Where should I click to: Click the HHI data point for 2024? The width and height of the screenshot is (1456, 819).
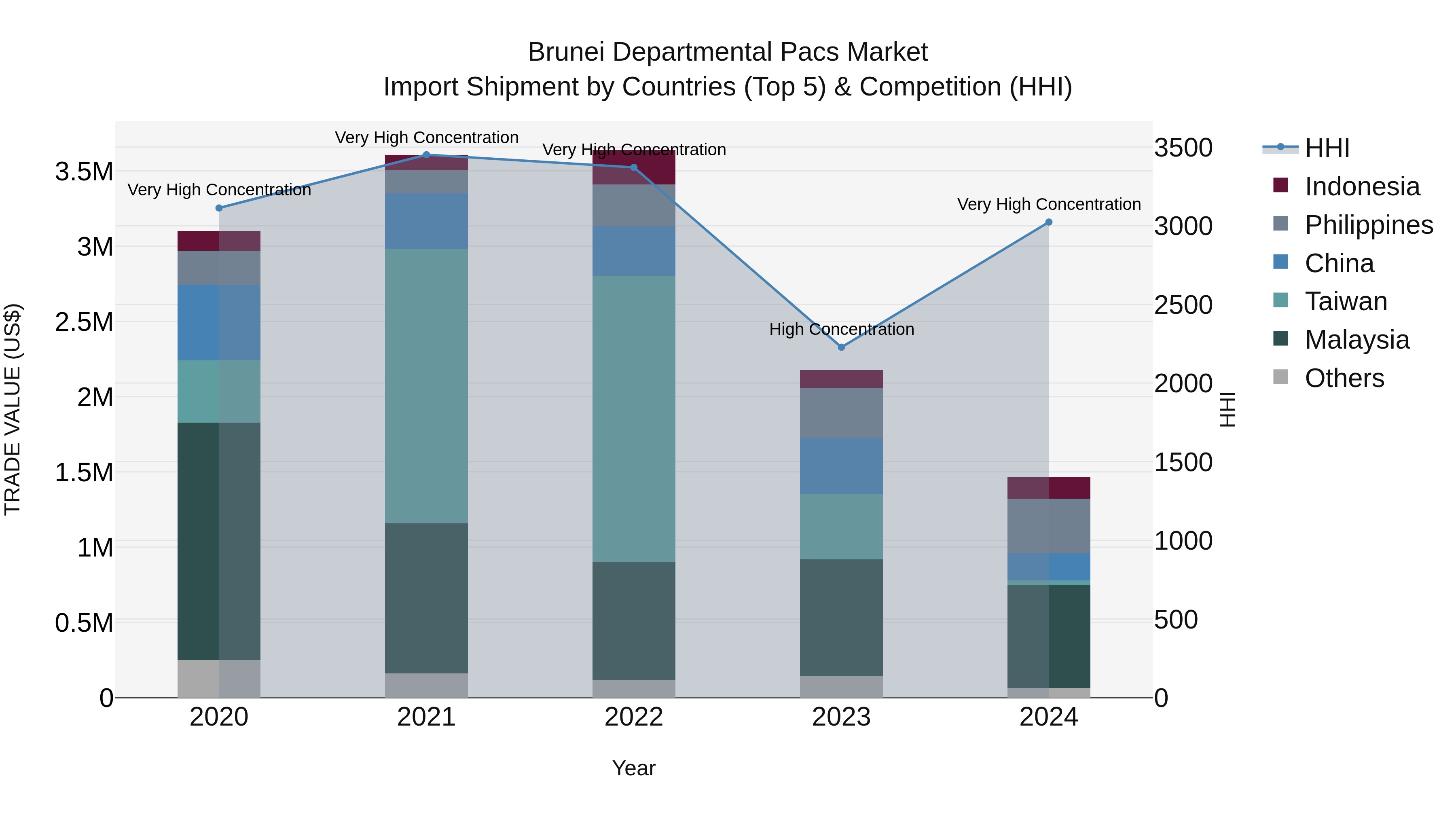coord(1048,223)
